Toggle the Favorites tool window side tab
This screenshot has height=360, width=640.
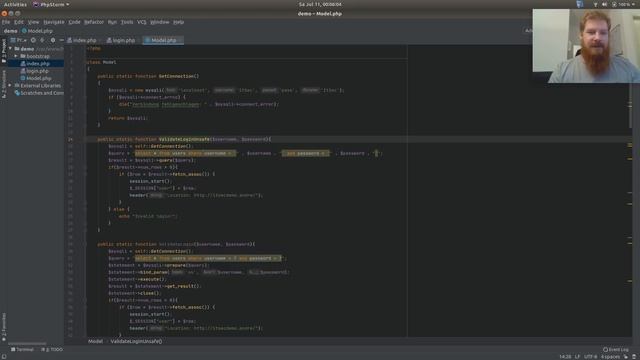4,327
